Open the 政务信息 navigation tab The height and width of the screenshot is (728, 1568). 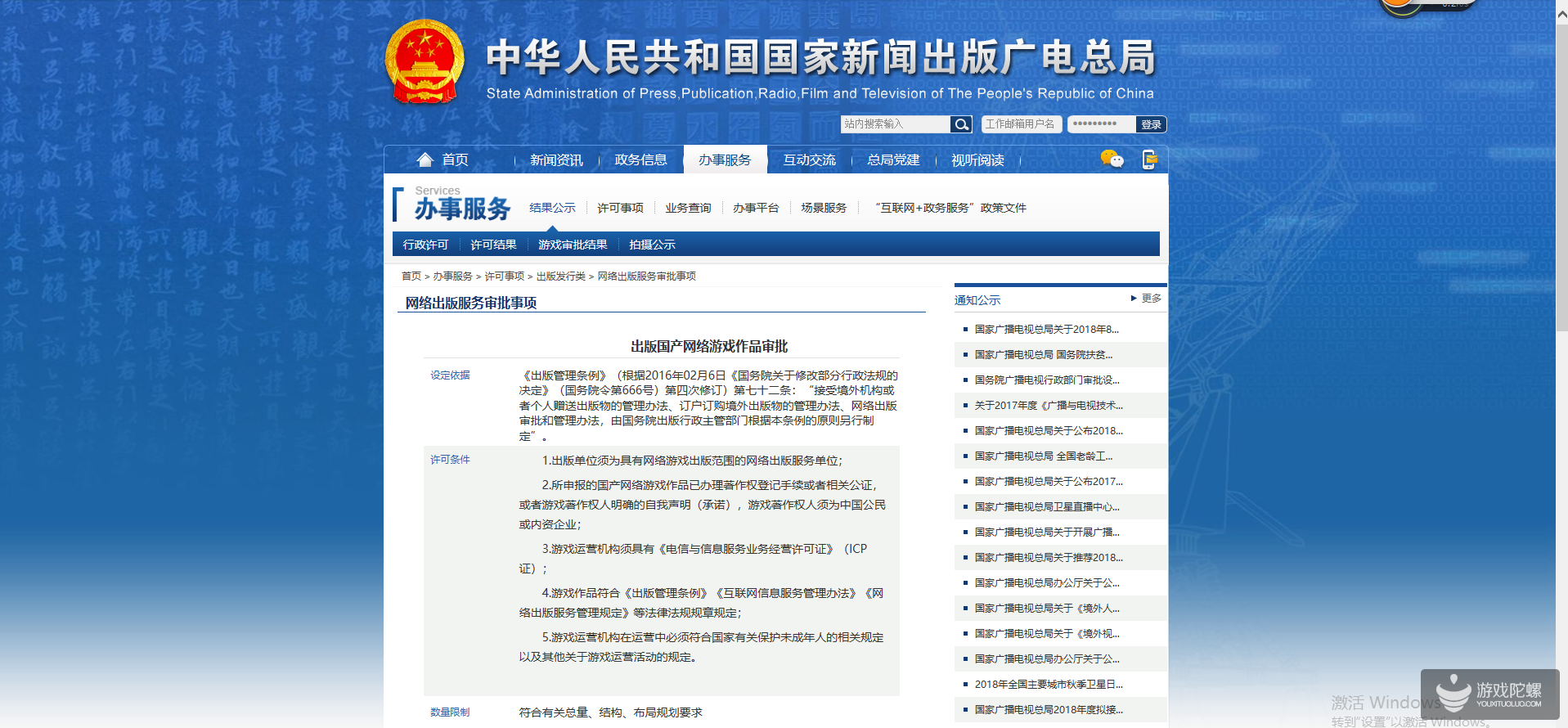[x=640, y=160]
